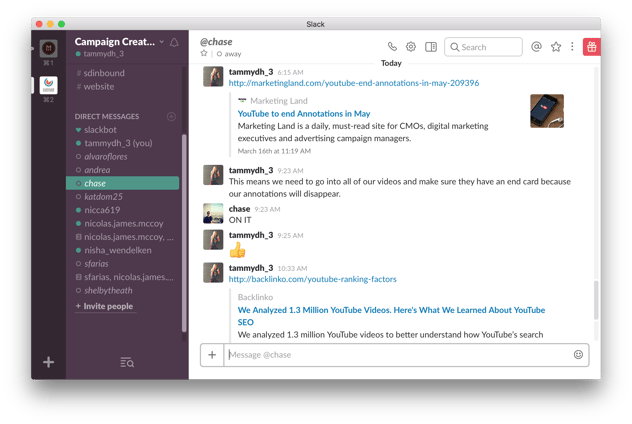Open We Analyzed 1.3 Million YouTube Videos link
Image resolution: width=632 pixels, height=424 pixels.
391,316
